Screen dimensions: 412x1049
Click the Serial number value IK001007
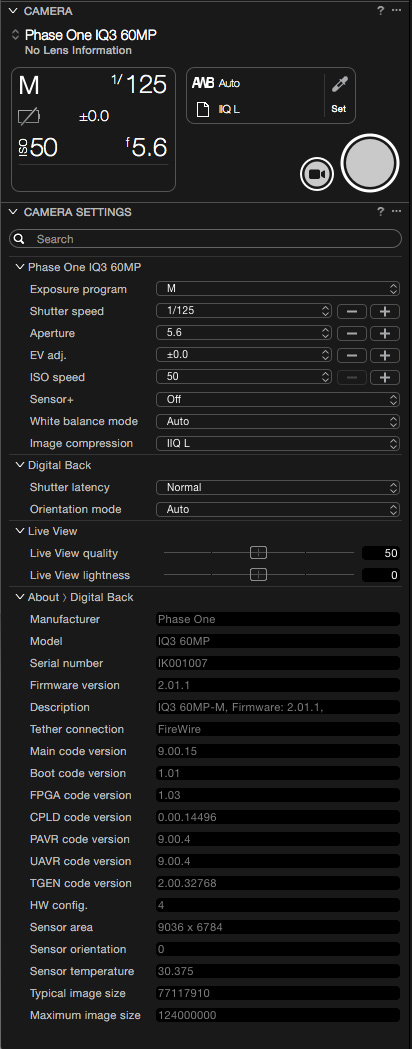tap(278, 664)
